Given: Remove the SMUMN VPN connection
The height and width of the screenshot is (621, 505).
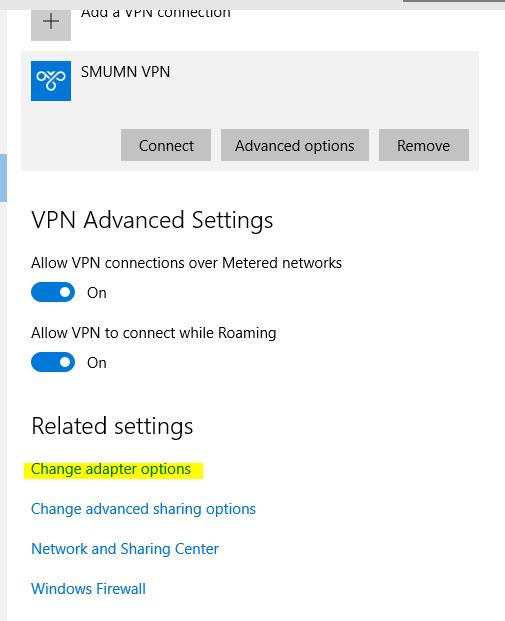Looking at the screenshot, I should pos(424,145).
